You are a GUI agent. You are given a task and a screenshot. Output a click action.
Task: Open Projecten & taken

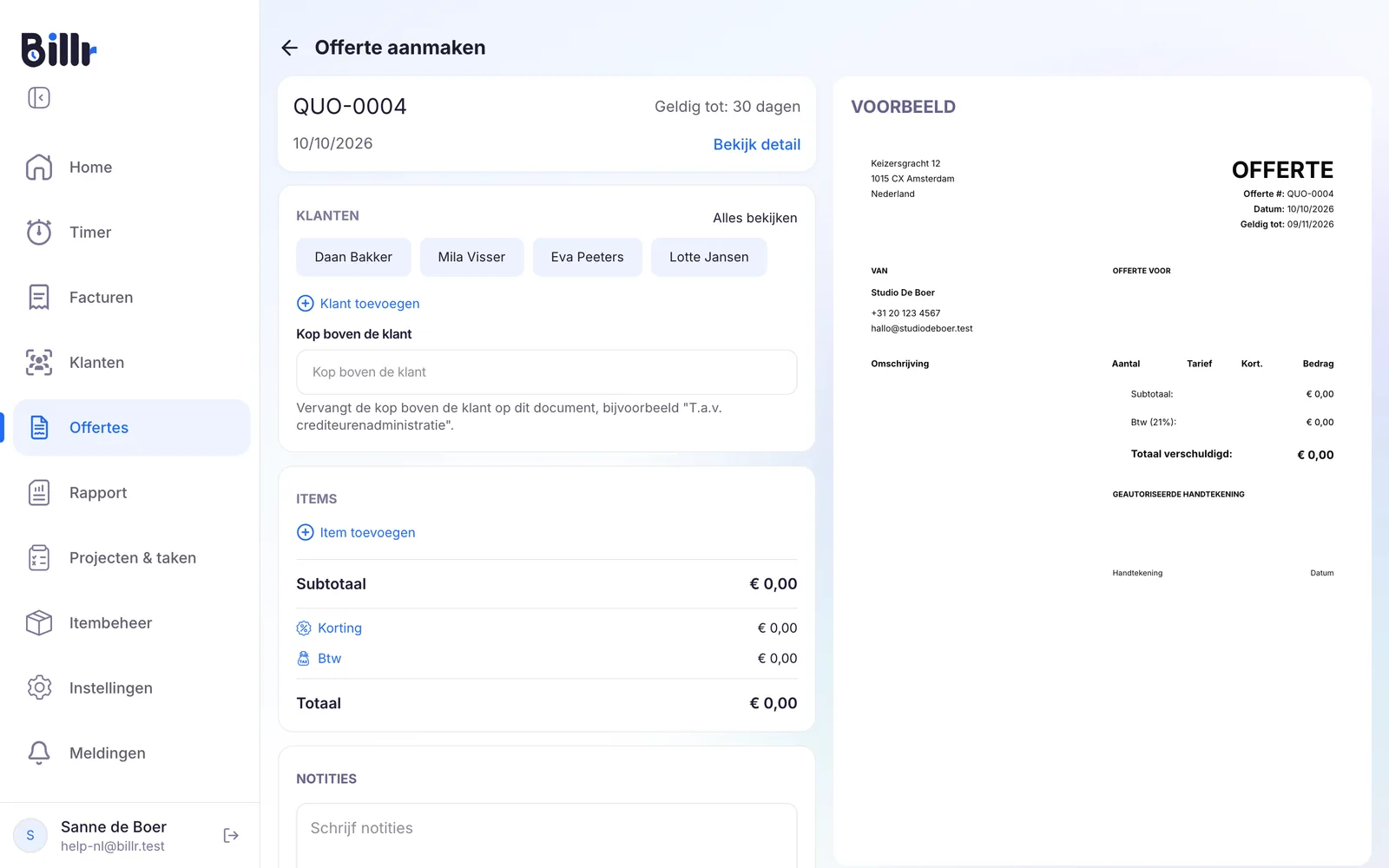[132, 557]
